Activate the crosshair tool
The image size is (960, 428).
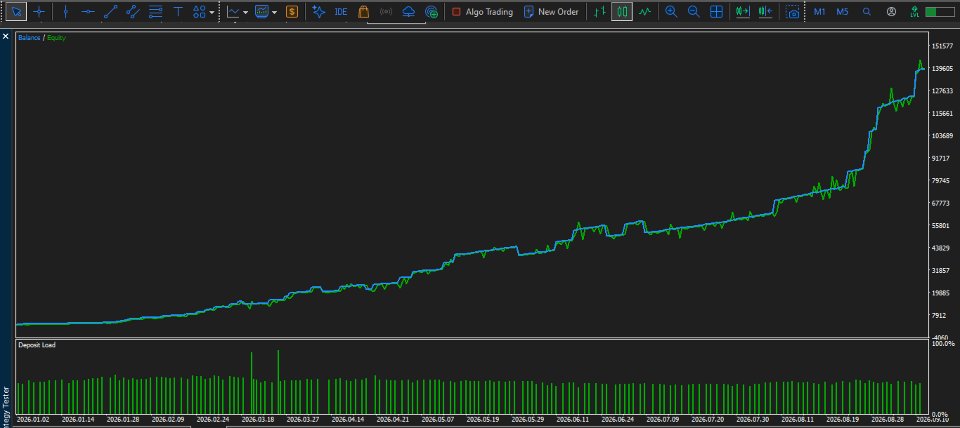click(x=39, y=12)
